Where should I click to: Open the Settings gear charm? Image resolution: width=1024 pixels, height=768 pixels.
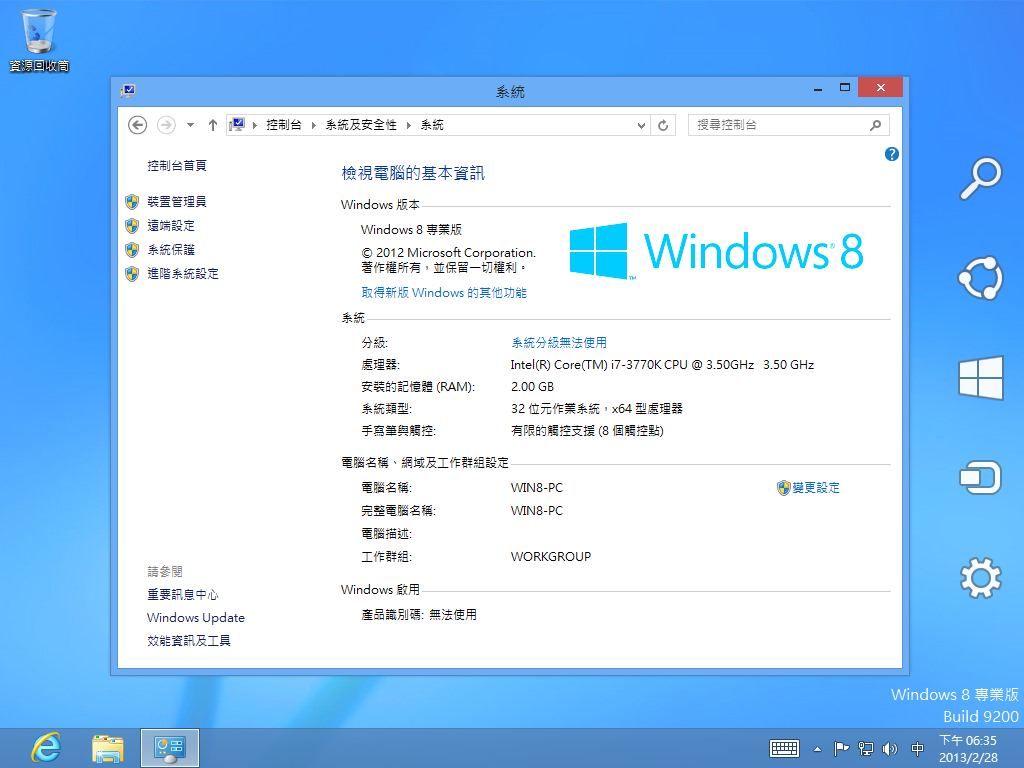click(x=980, y=578)
